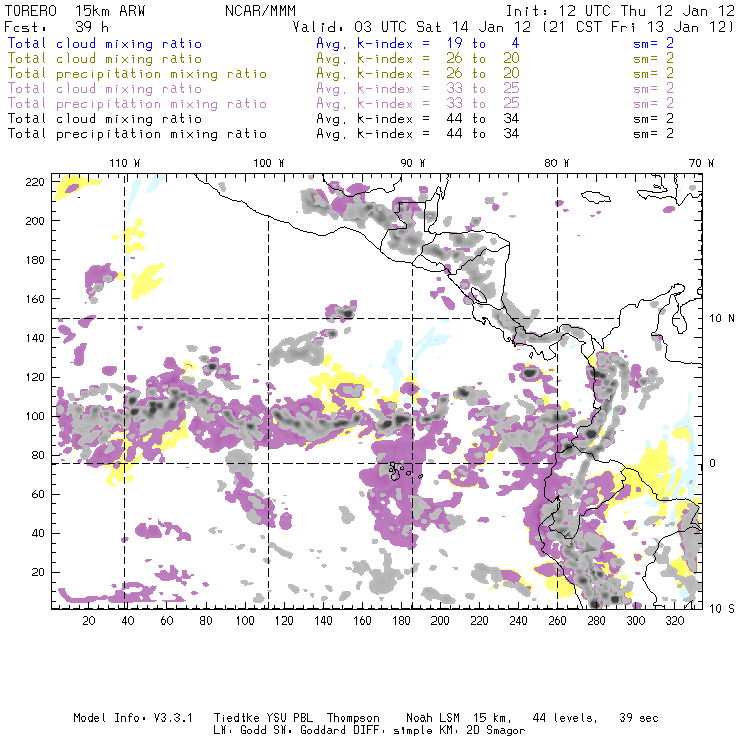Click the y-axis '120' tick label
The image size is (740, 740).
(35, 377)
